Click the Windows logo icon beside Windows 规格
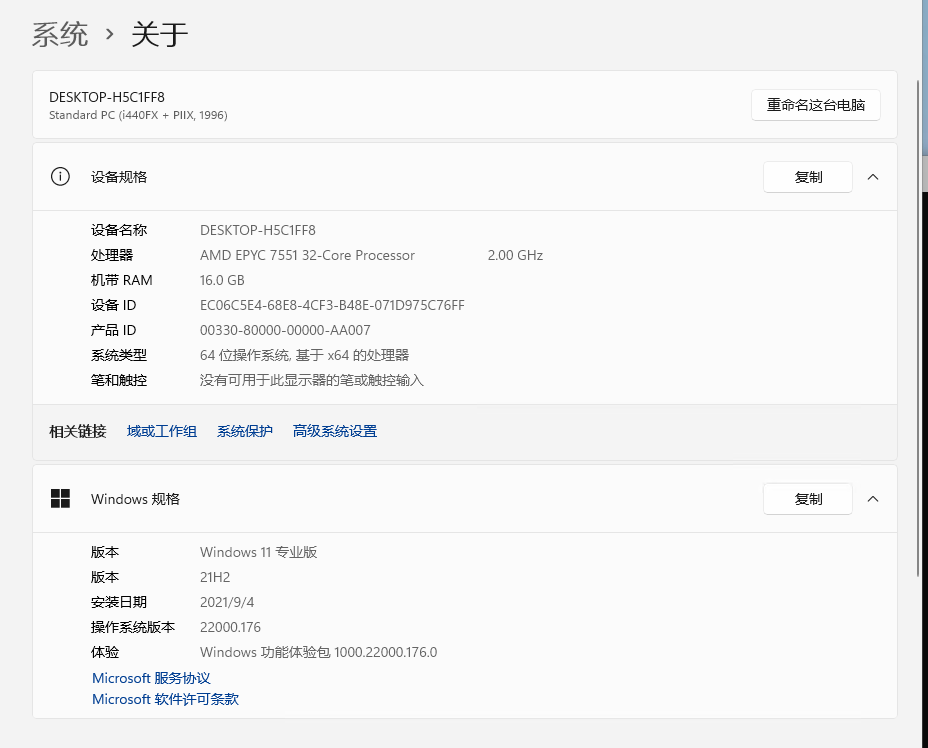Viewport: 928px width, 748px height. (x=60, y=498)
